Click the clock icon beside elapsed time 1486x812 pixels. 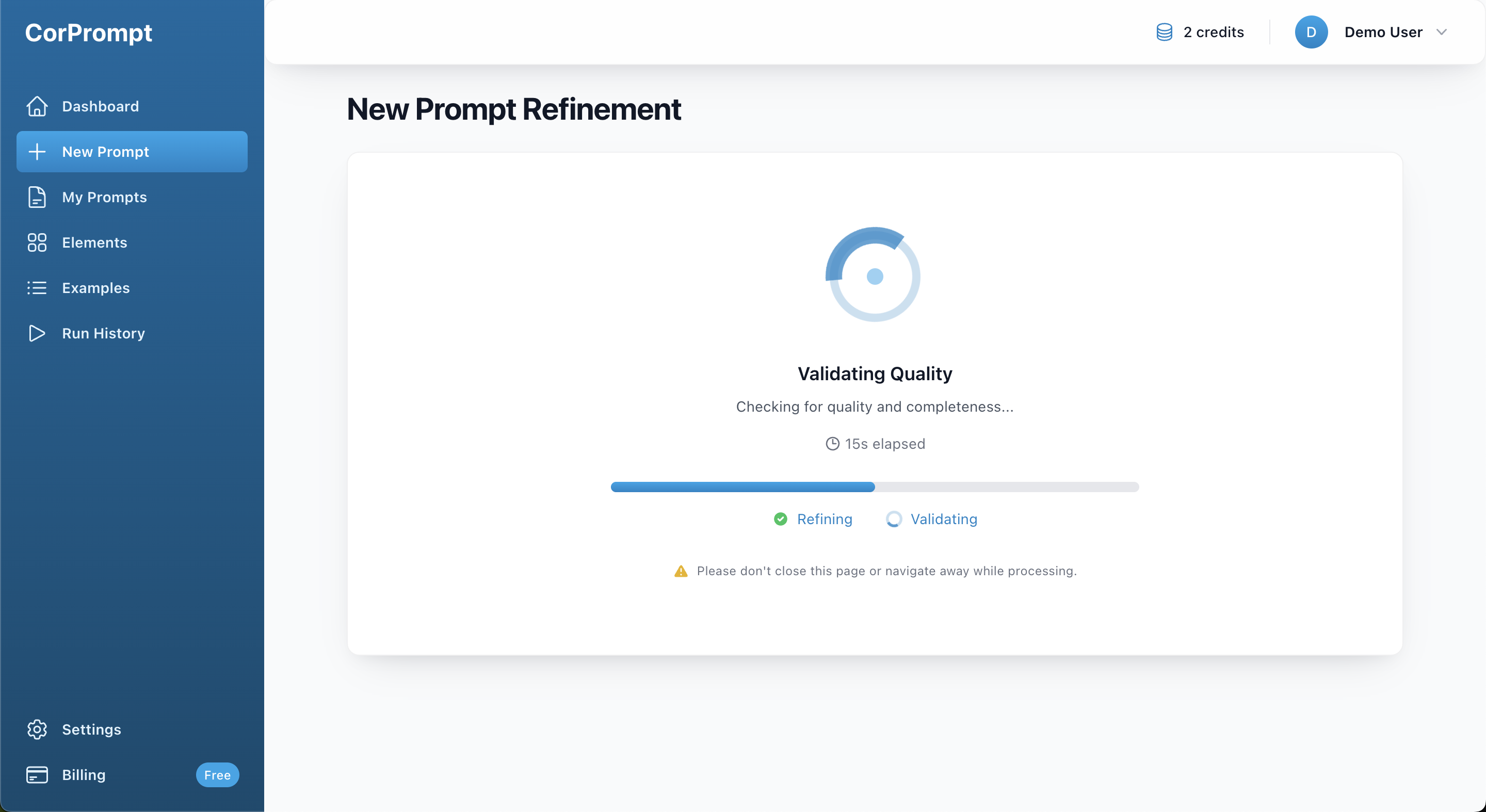[832, 444]
